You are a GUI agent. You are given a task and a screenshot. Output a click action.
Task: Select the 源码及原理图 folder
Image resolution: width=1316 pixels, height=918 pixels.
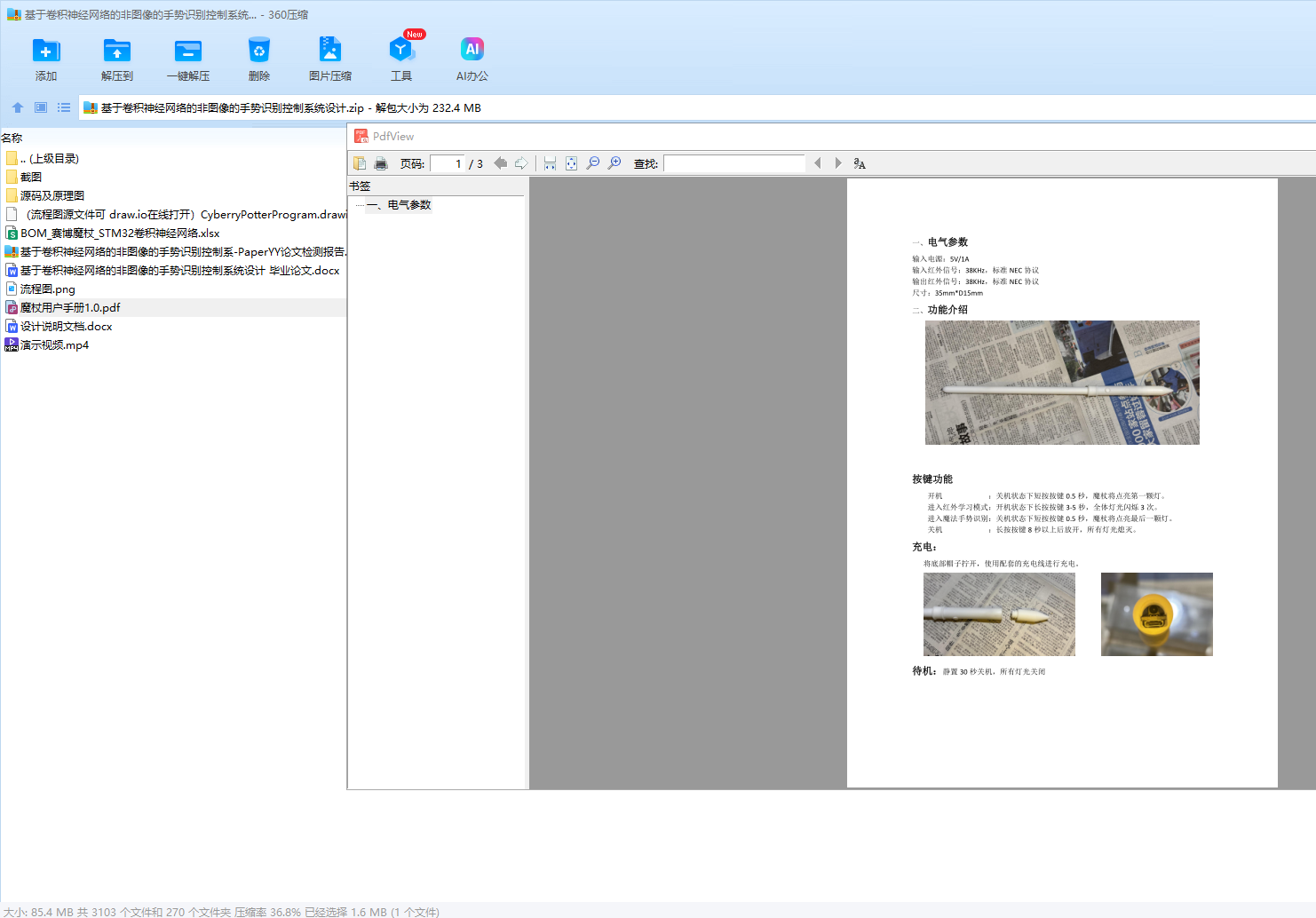point(173,196)
